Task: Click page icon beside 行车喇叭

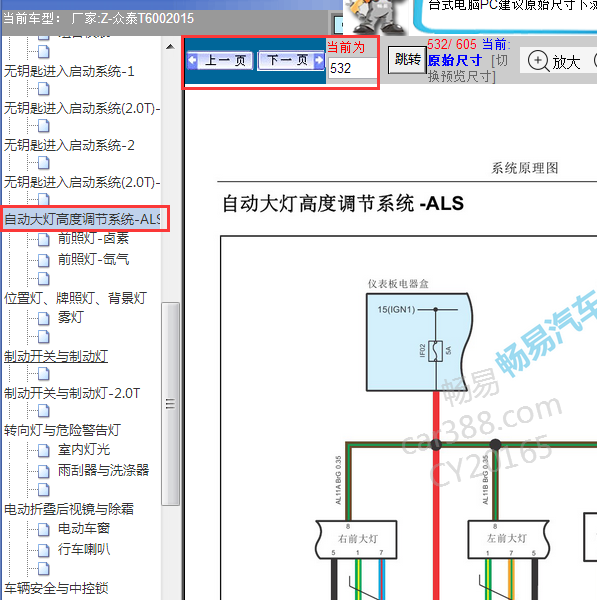Action: [44, 550]
